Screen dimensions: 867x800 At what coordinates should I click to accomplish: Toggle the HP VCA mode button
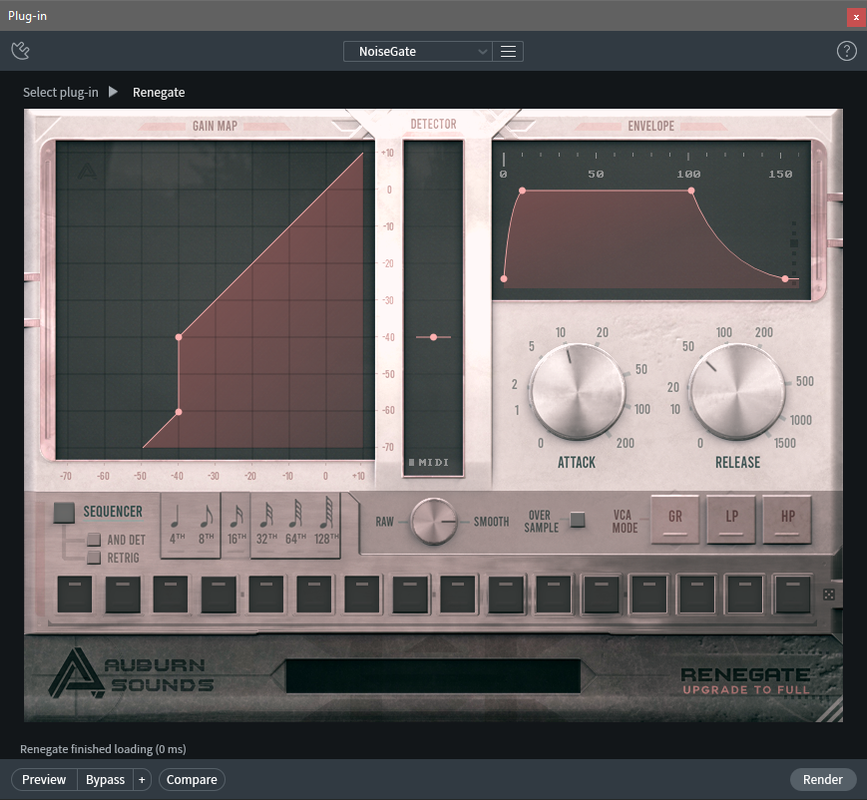coord(787,519)
